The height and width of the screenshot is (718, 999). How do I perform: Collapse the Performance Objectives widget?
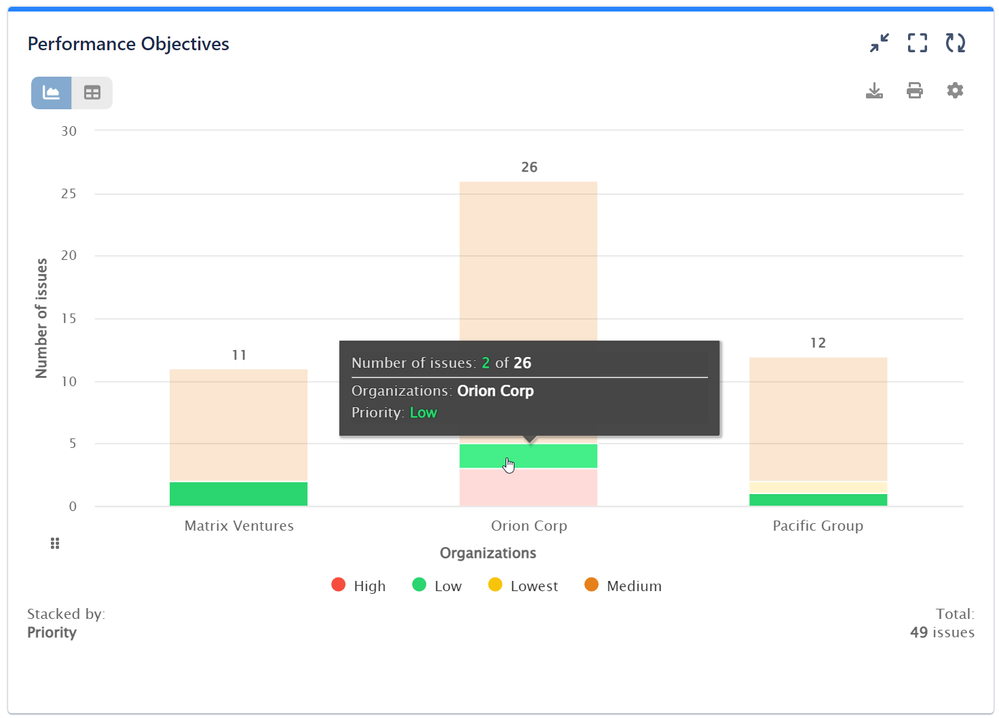coord(879,43)
